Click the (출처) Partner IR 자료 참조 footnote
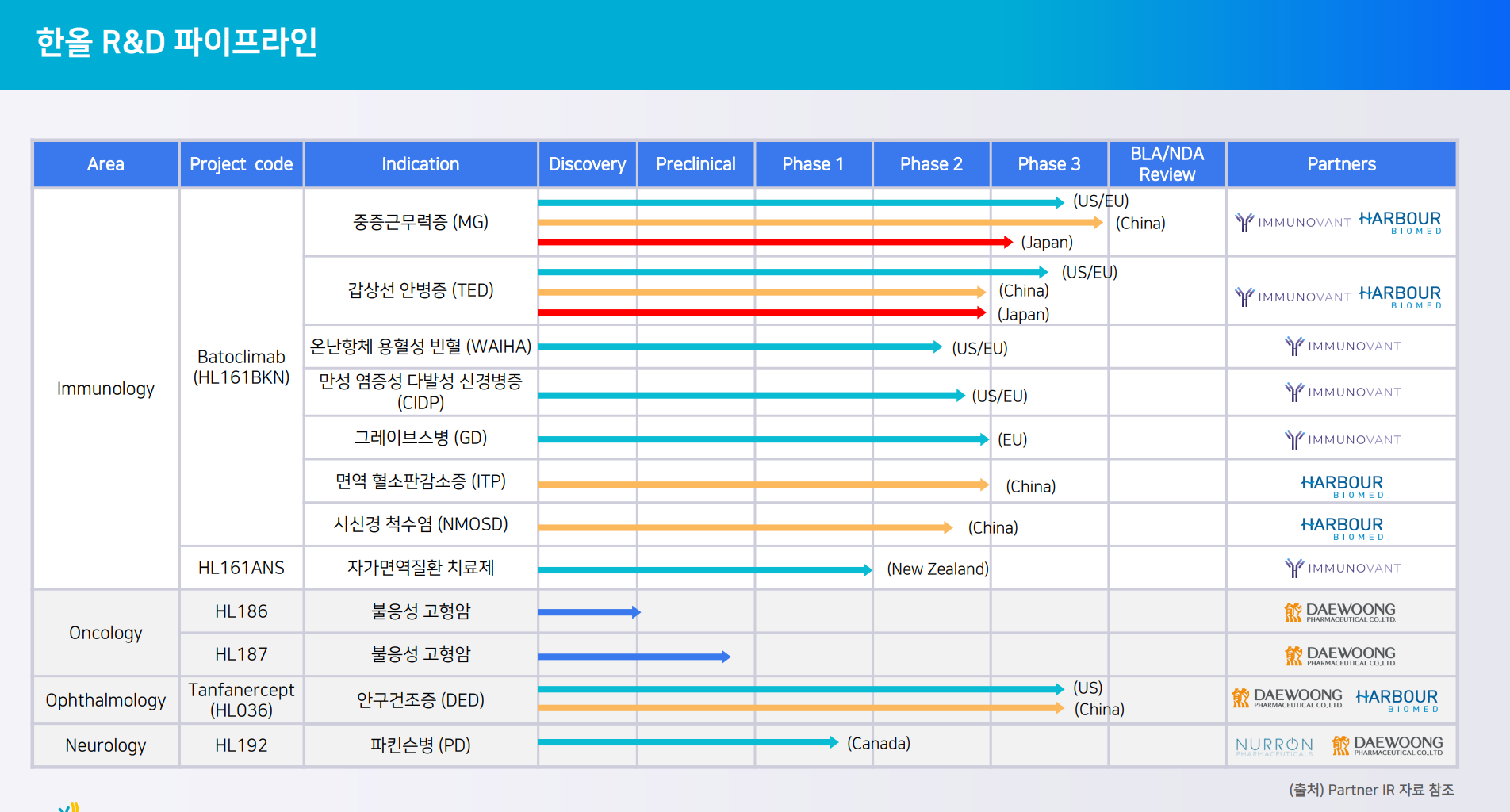Screen dimensions: 1510x812 click(1371, 790)
